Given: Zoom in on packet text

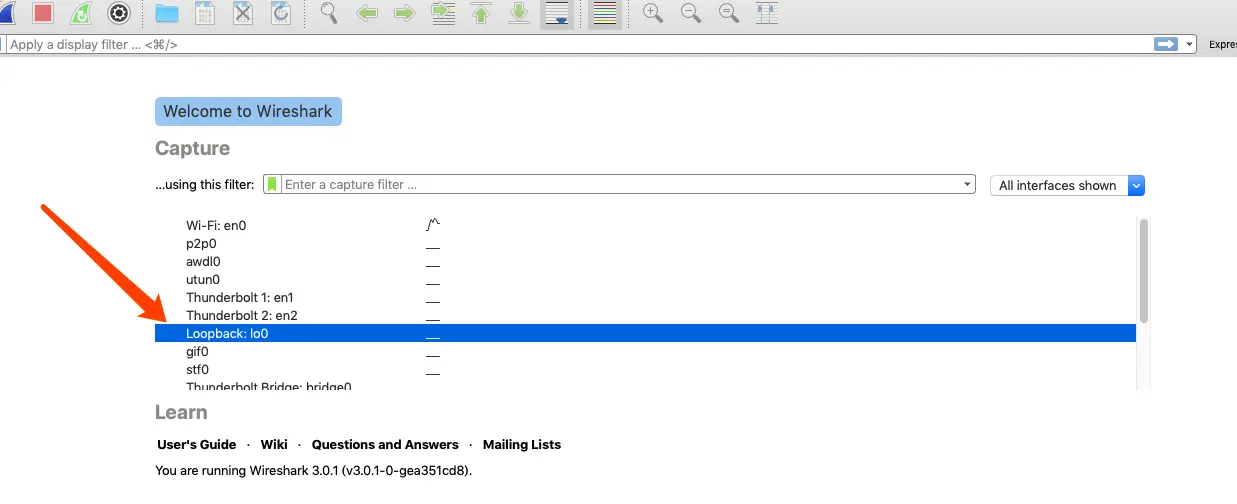Looking at the screenshot, I should tap(653, 13).
